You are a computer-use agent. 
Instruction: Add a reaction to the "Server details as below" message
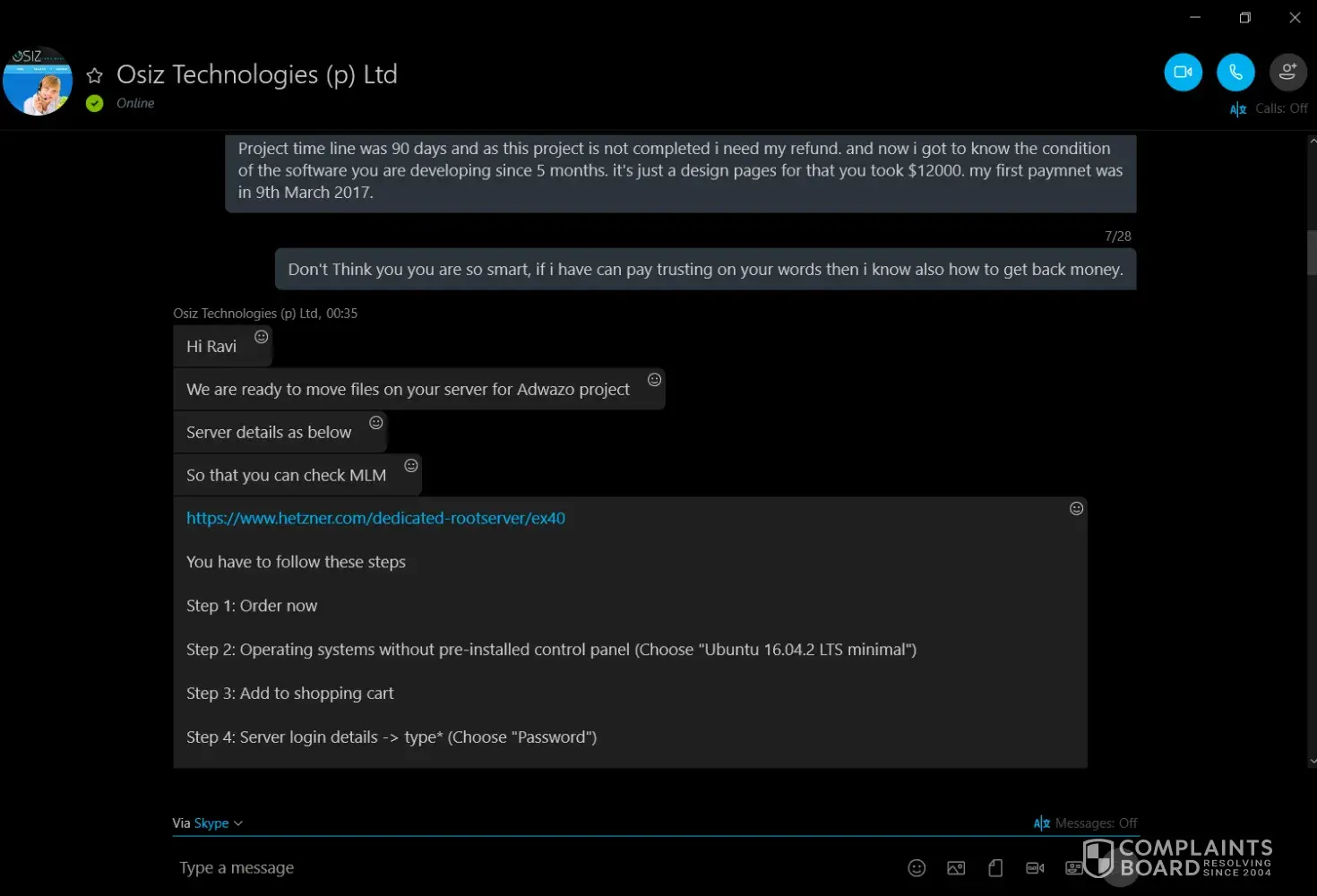pos(376,423)
